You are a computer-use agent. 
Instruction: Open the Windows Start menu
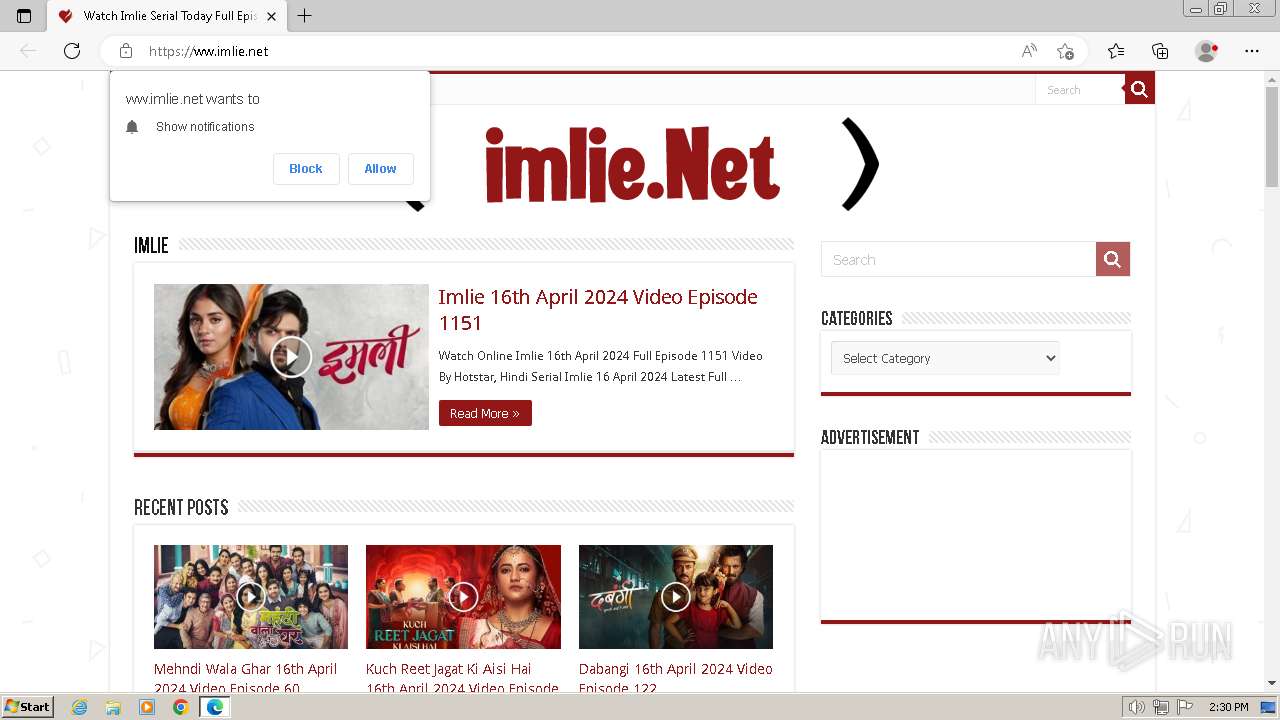[28, 707]
